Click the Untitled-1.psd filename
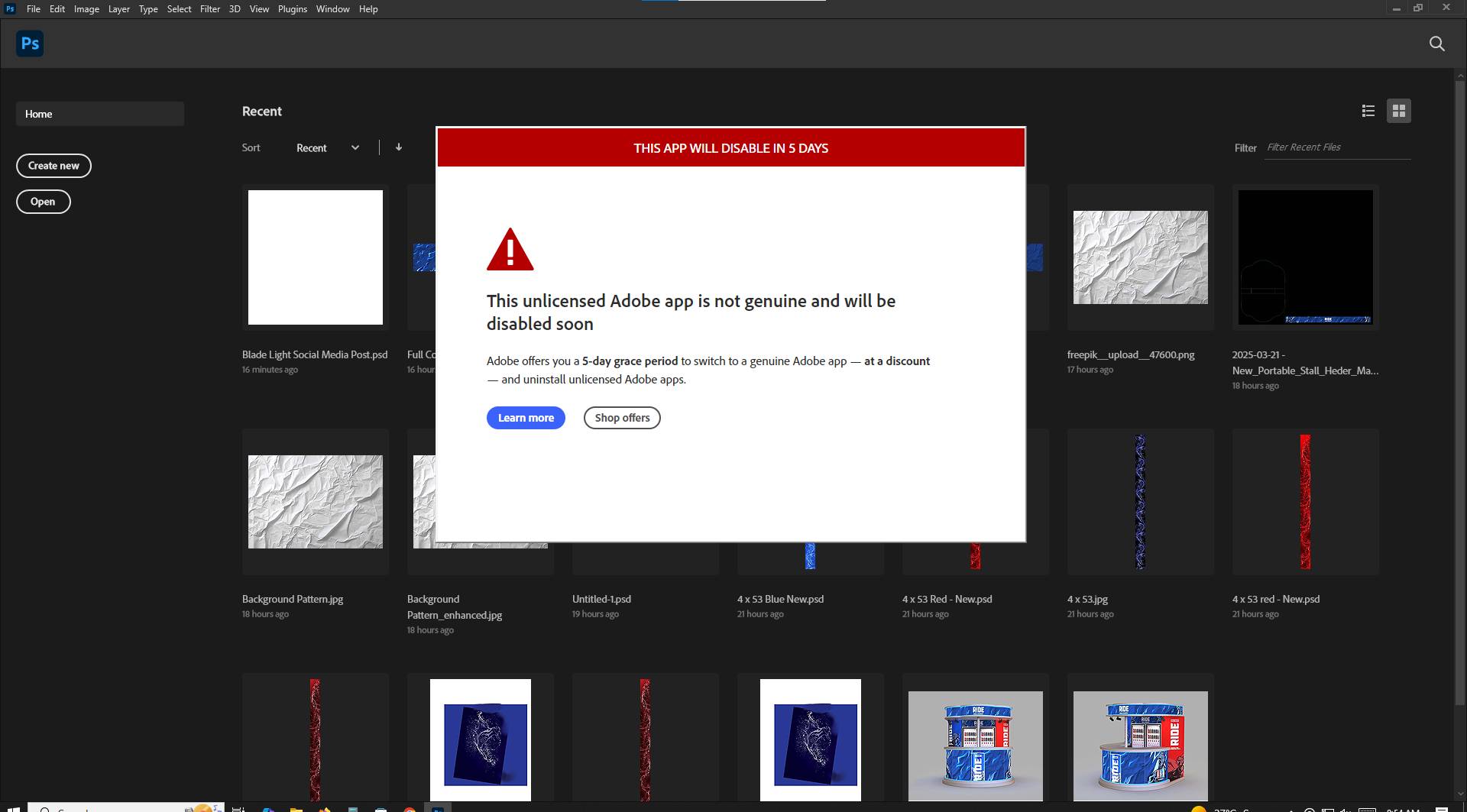 click(x=601, y=599)
